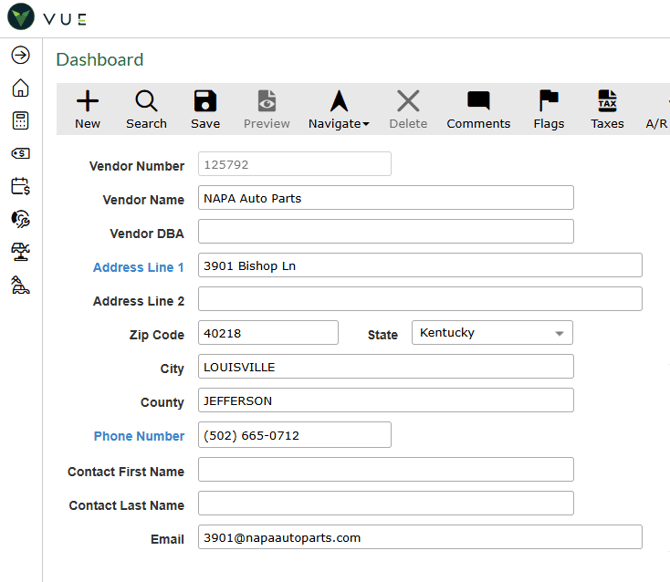Open the calculator icon in sidebar
Viewport: 670px width, 582px height.
[x=20, y=121]
